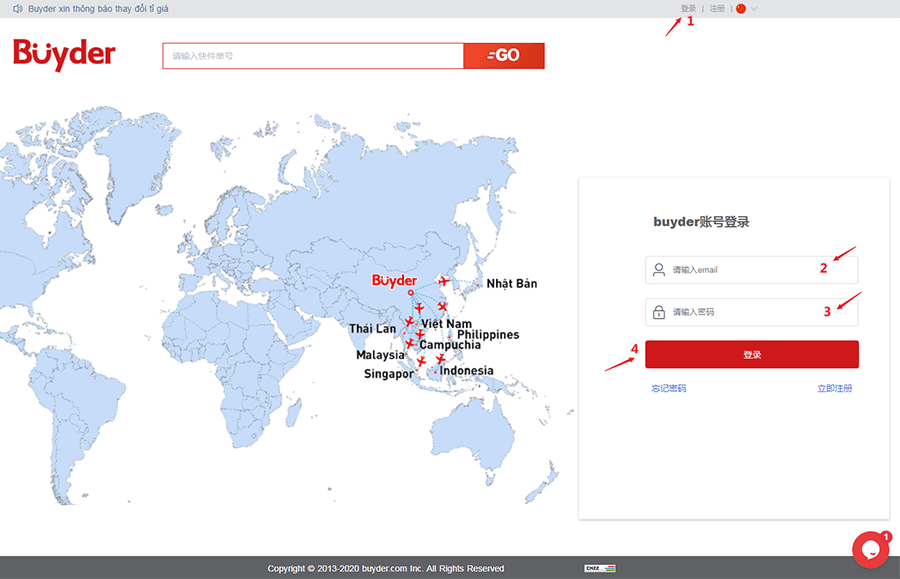This screenshot has width=900, height=579.
Task: Click the 注册 link in top bar
Action: [x=717, y=9]
